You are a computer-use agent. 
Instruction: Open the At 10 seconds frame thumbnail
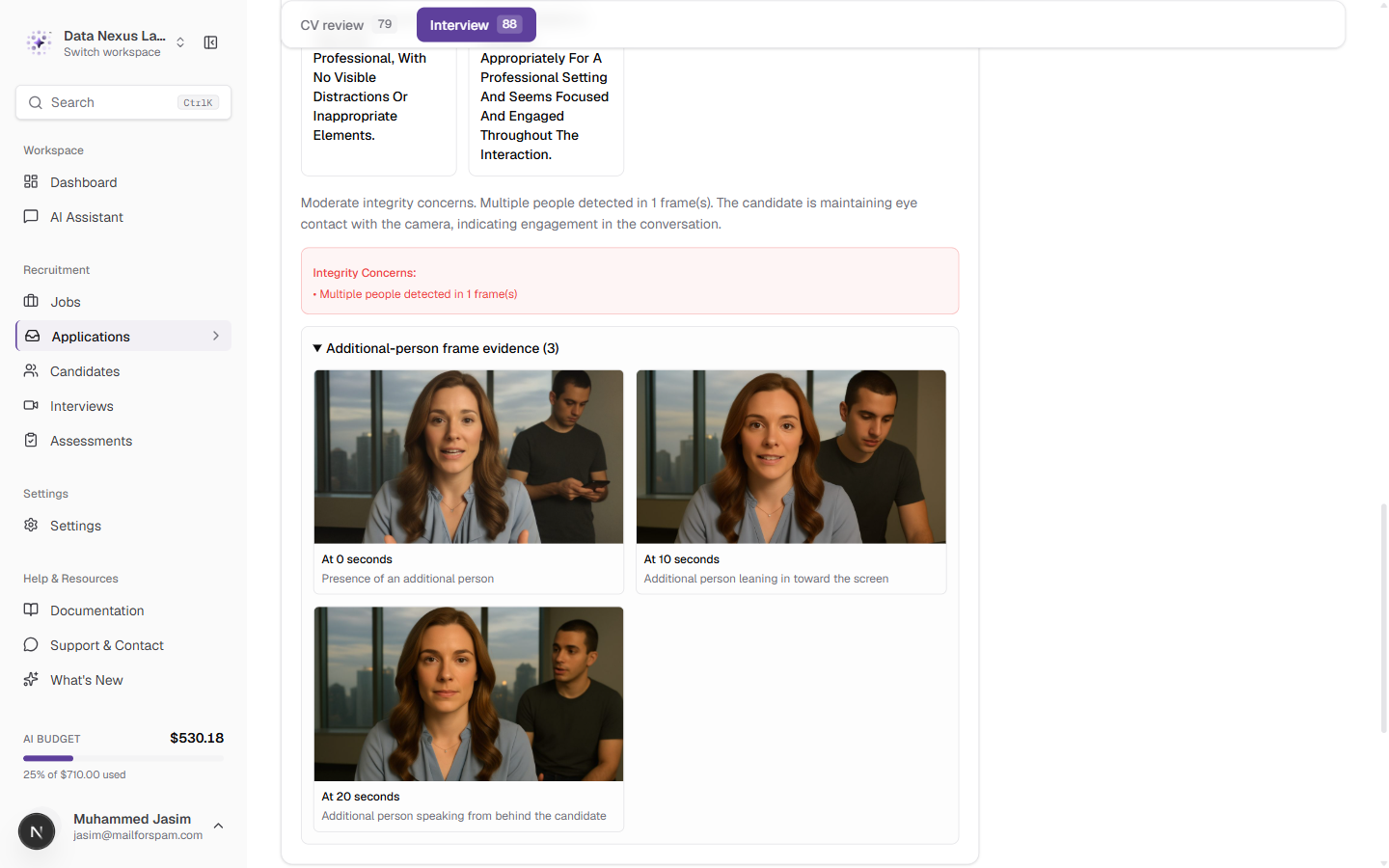(791, 457)
